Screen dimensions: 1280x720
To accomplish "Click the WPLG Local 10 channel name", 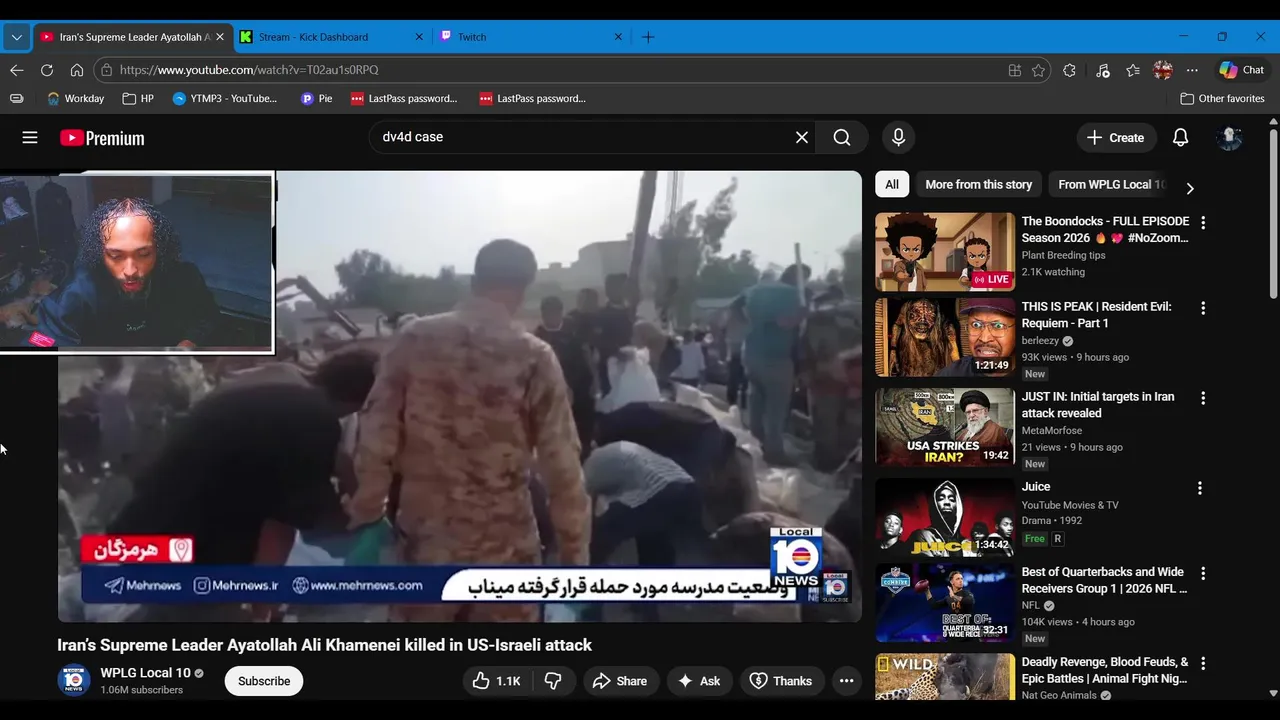I will [145, 673].
